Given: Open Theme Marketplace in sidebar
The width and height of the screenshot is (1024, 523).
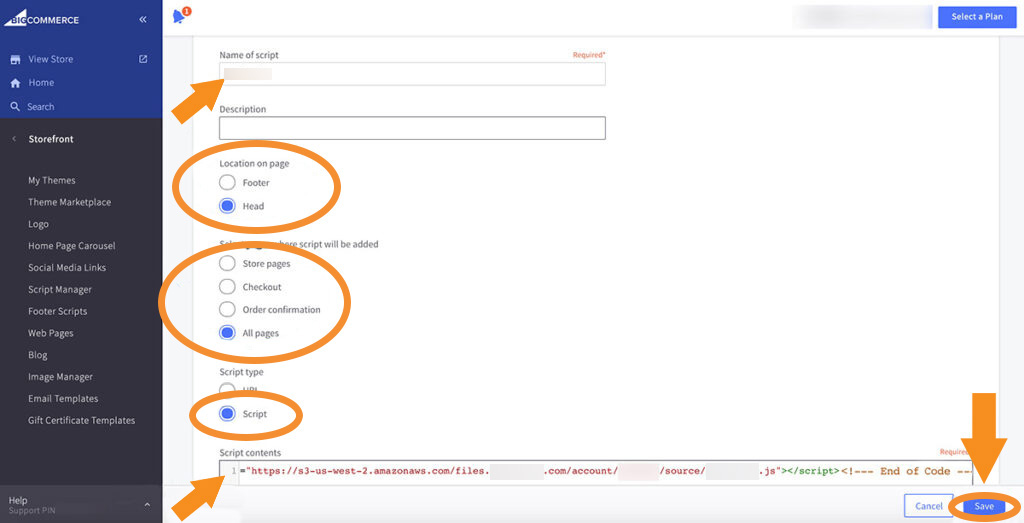Looking at the screenshot, I should pyautogui.click(x=69, y=202).
